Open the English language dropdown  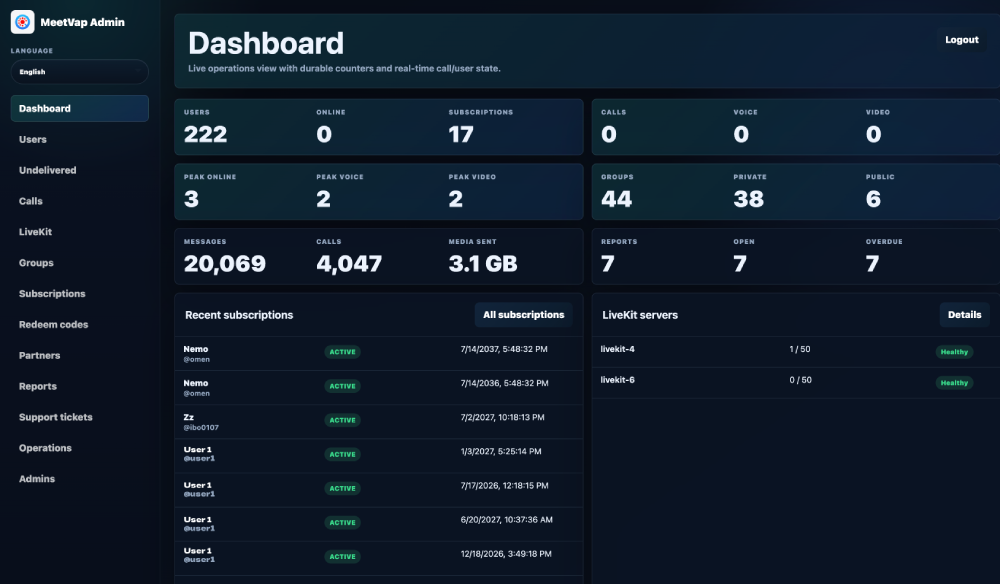click(80, 72)
